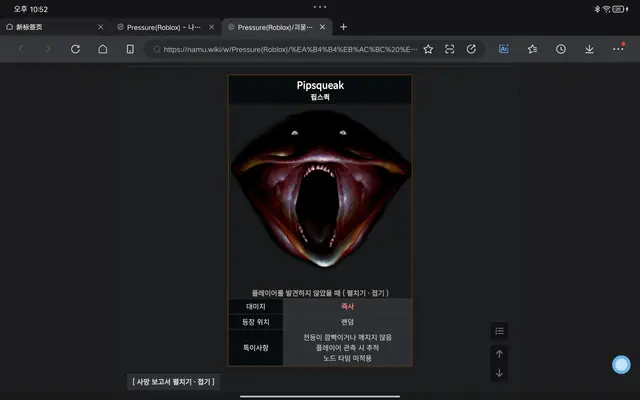The height and width of the screenshot is (400, 640).
Task: Open the AI assistant icon
Action: click(x=504, y=49)
